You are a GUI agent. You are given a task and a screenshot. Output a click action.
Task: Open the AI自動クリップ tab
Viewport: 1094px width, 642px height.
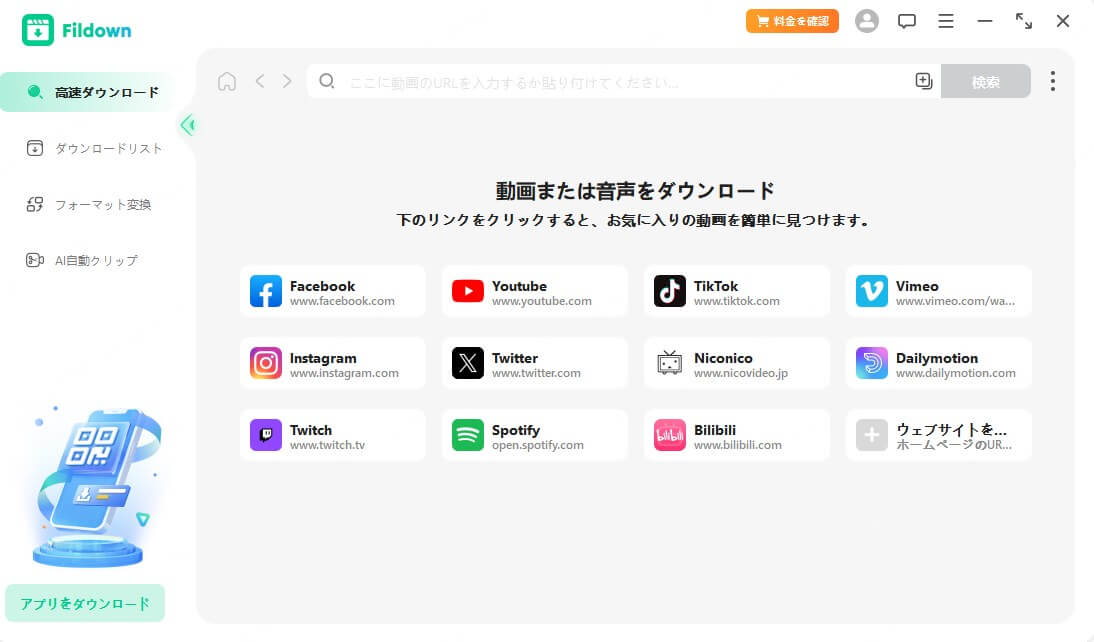pyautogui.click(x=82, y=260)
